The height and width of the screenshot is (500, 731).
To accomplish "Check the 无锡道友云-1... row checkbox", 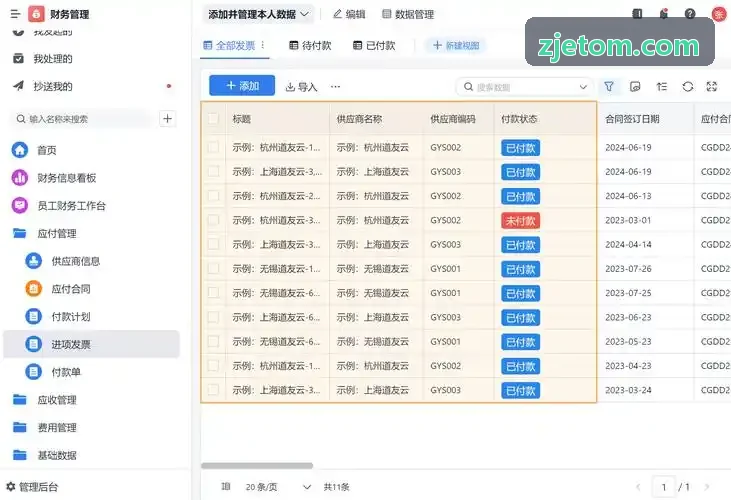I will 213,268.
